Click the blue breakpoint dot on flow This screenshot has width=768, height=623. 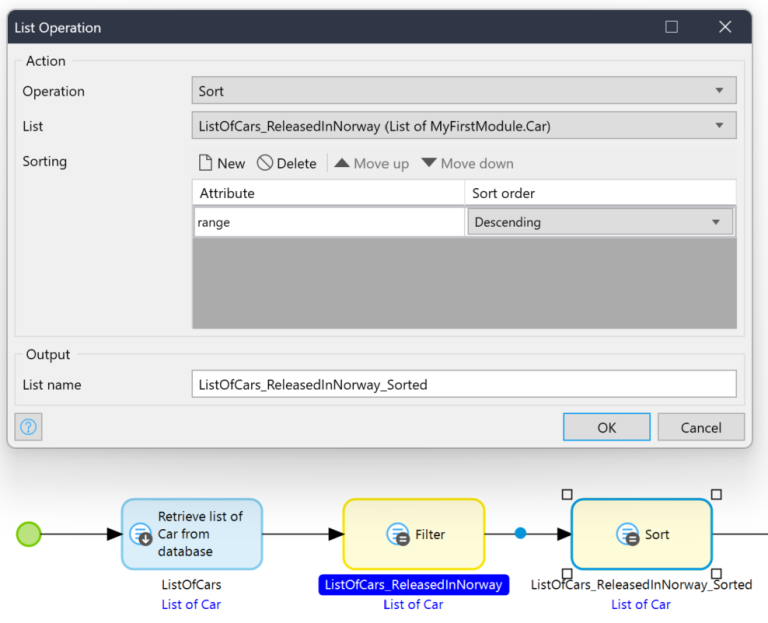521,533
